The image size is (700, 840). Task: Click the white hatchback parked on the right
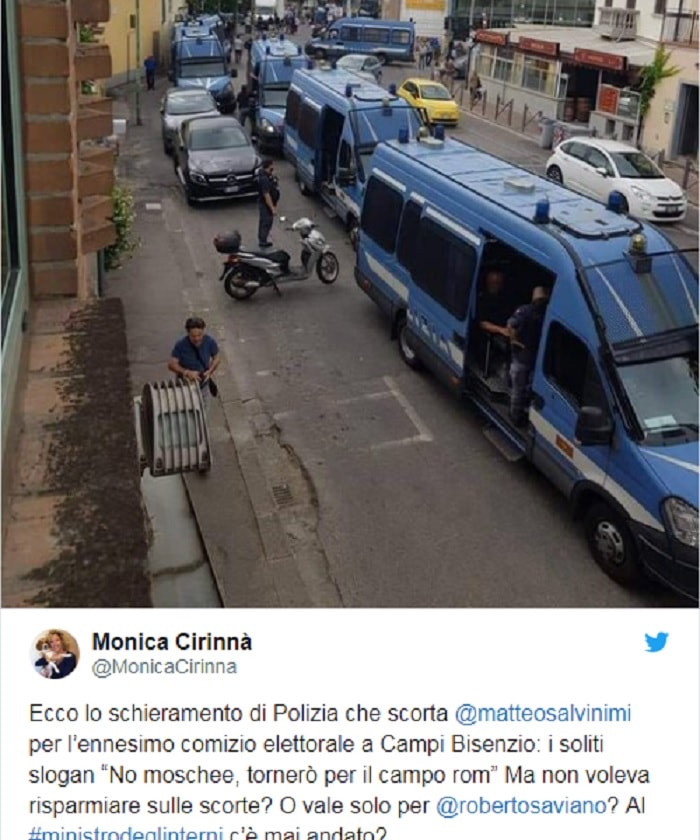(616, 178)
